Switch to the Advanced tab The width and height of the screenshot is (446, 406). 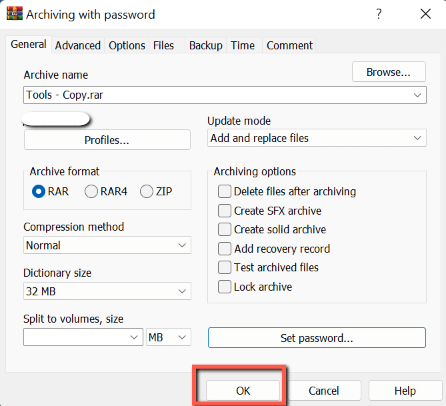click(78, 45)
